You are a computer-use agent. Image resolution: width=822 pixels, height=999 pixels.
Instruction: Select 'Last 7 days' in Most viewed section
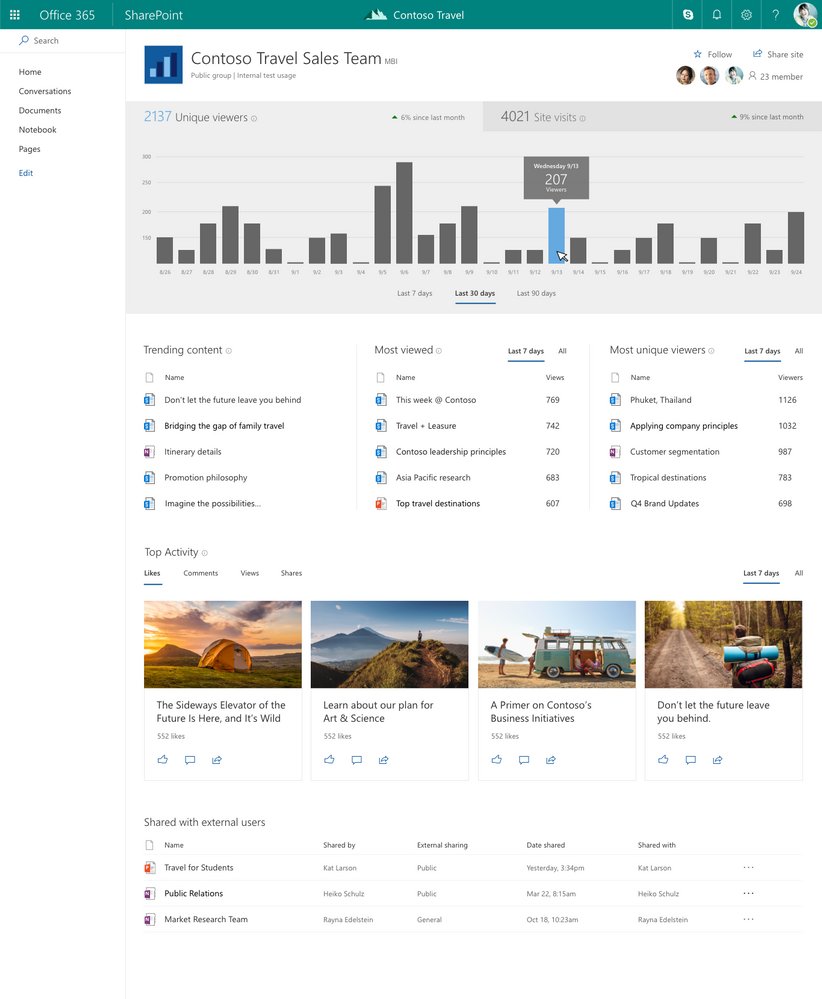click(x=527, y=352)
